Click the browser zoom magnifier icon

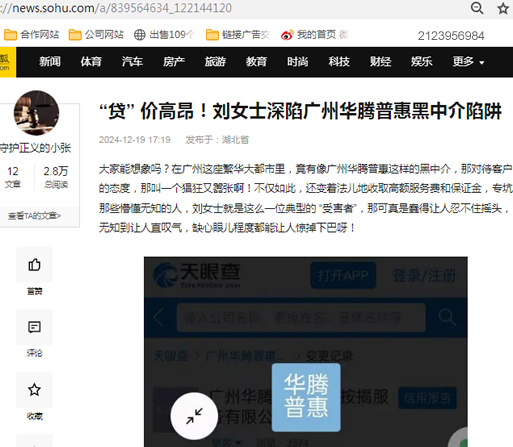coord(477,8)
